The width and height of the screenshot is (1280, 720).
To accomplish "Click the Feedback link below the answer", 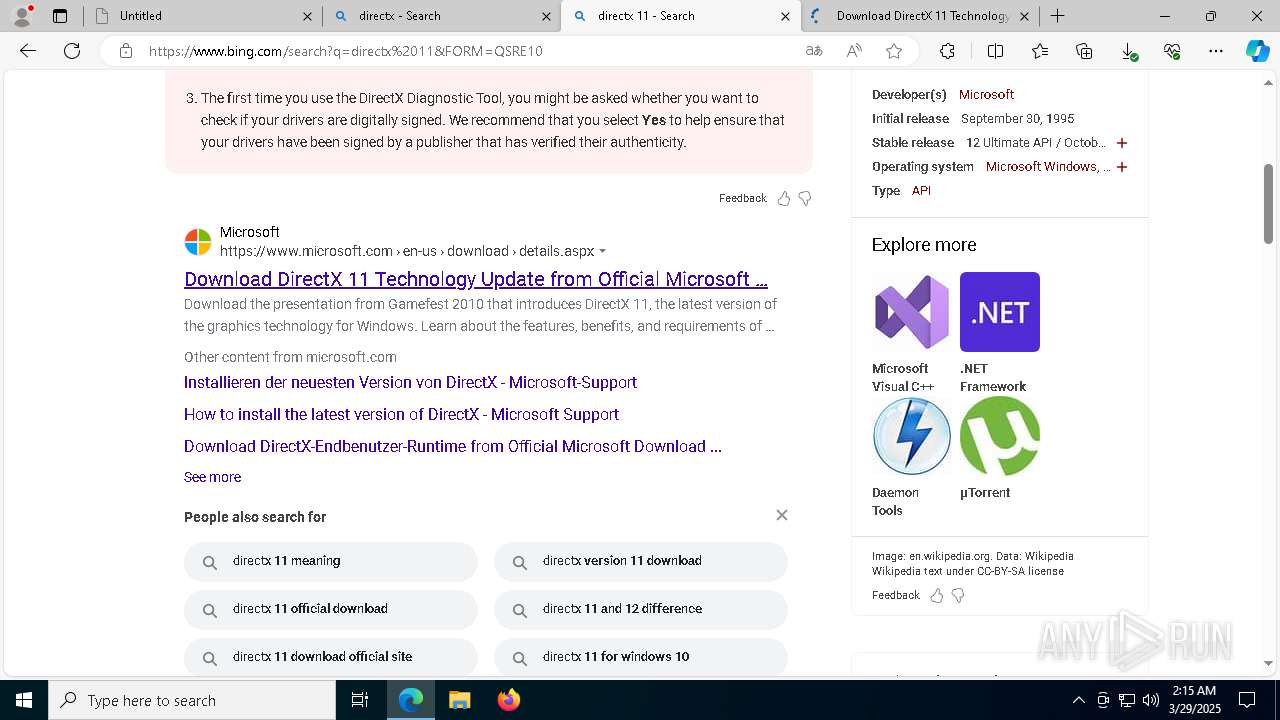I will pos(742,198).
